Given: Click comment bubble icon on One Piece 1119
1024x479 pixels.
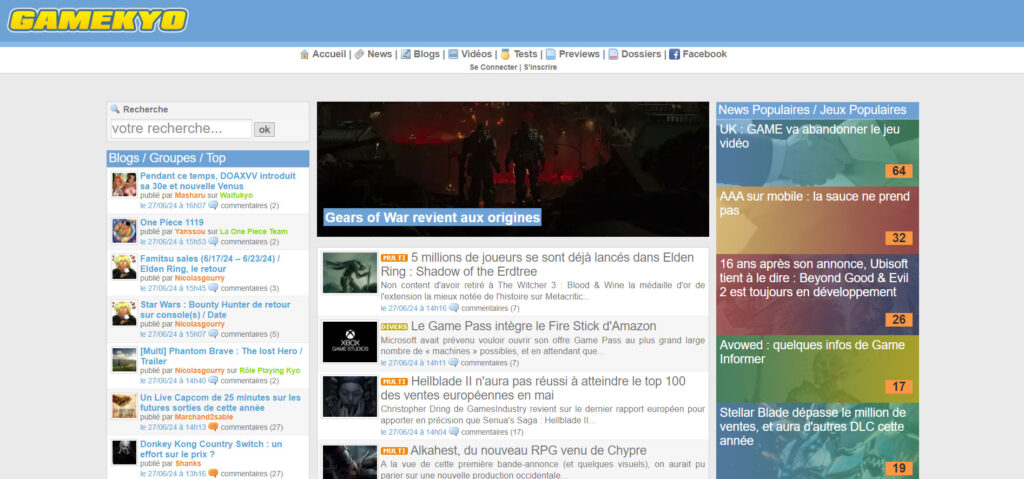Looking at the screenshot, I should (213, 242).
